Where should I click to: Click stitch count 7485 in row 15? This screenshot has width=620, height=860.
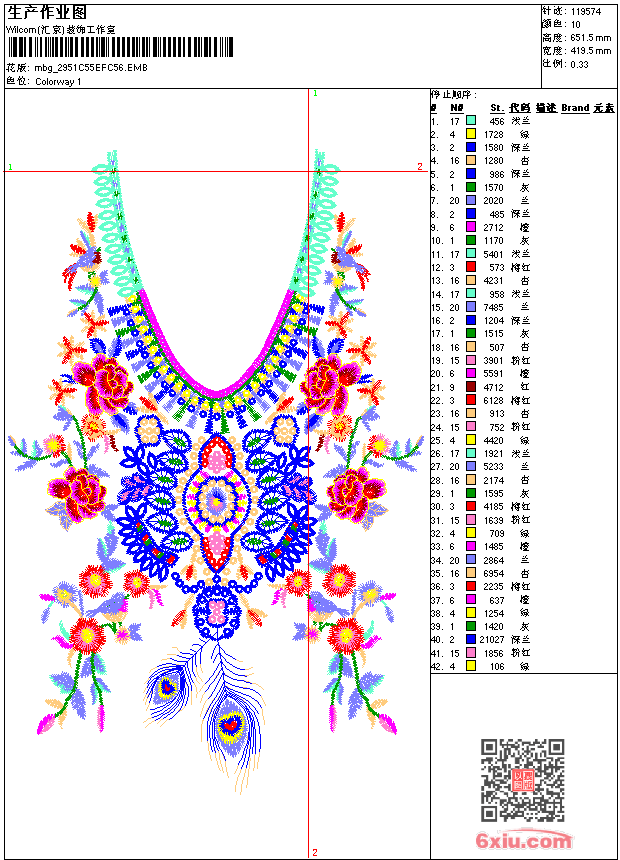[x=493, y=307]
